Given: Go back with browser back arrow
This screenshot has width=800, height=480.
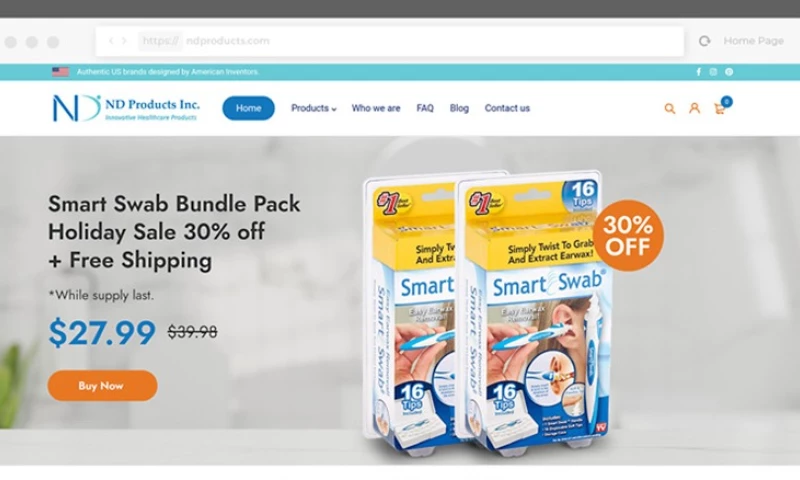Looking at the screenshot, I should (x=111, y=41).
